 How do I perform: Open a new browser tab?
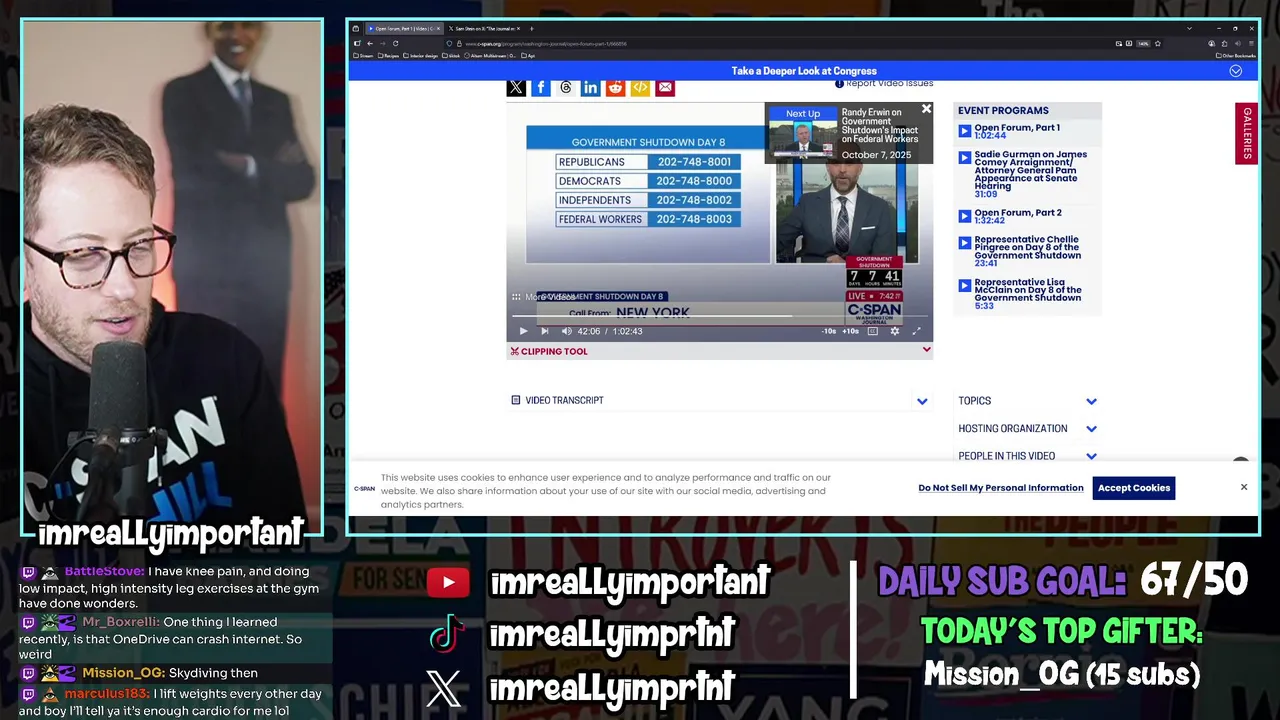tap(532, 28)
